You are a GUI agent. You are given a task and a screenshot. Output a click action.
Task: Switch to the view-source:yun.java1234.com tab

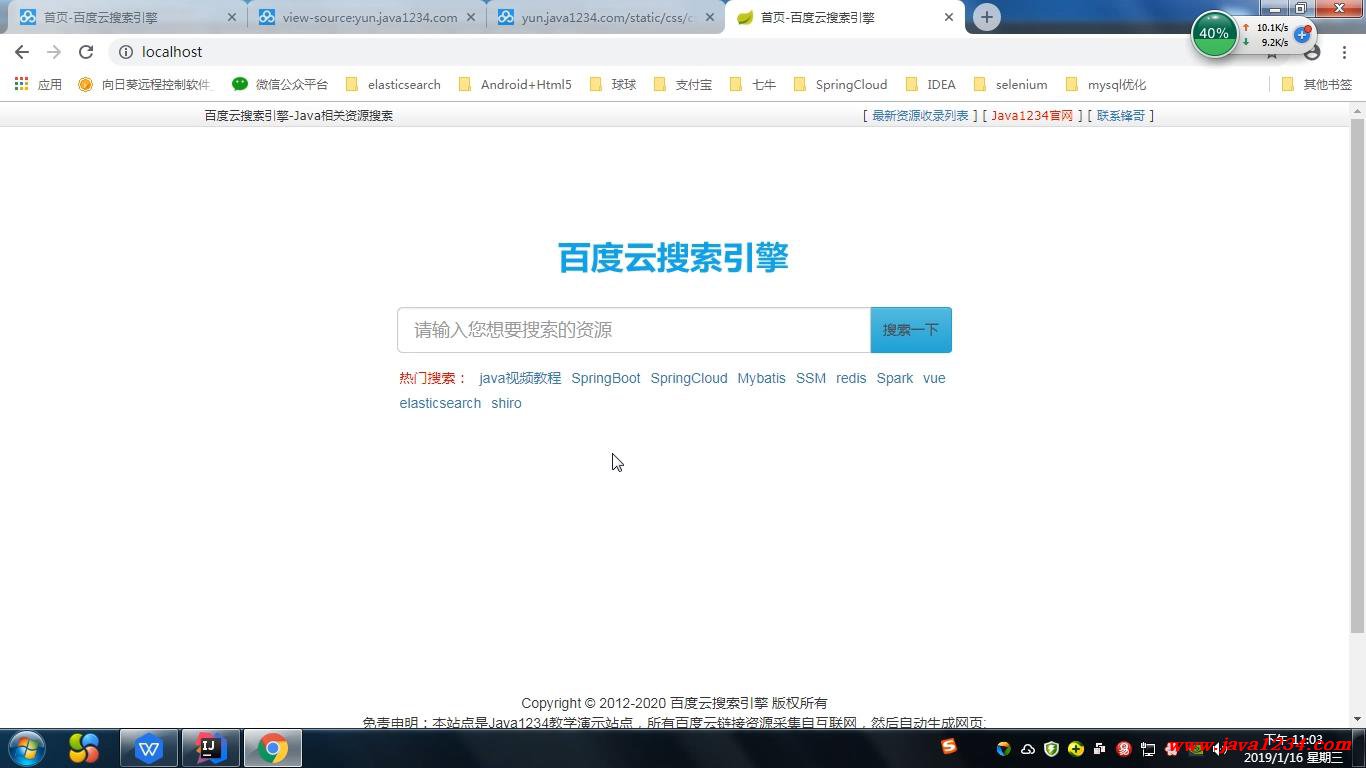367,17
